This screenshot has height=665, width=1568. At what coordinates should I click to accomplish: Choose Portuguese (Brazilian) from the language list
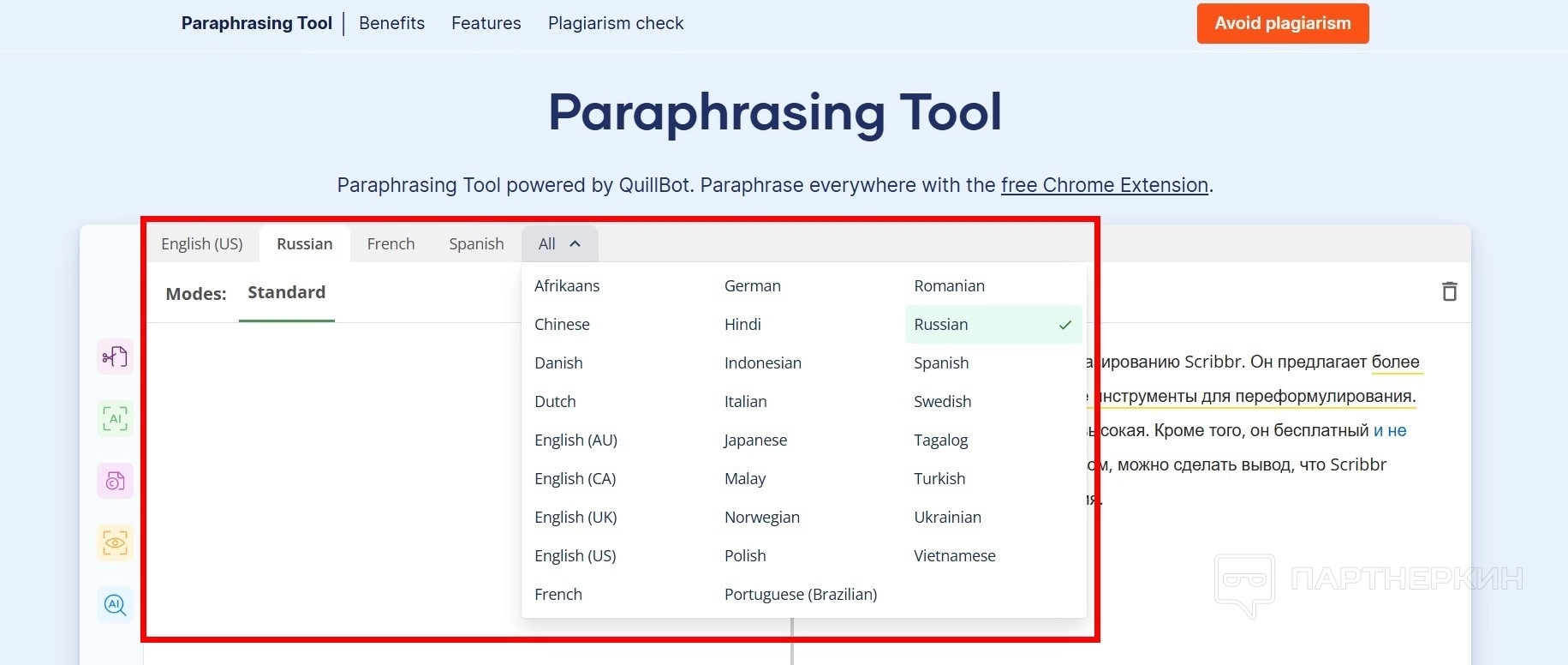tap(801, 594)
